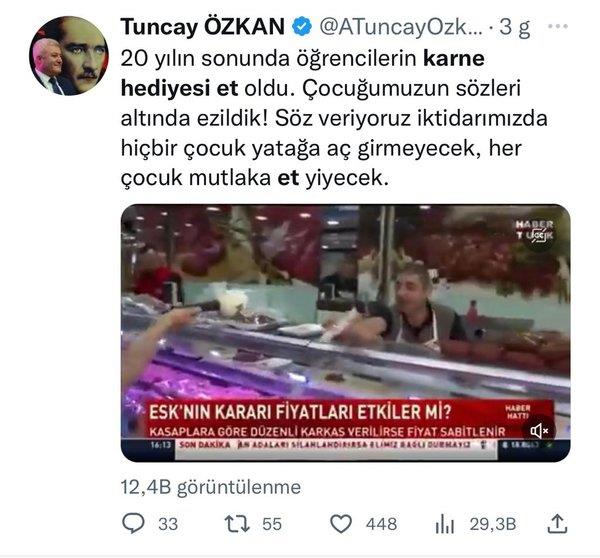
Task: Play the embedded butcher shop video
Action: (346, 333)
